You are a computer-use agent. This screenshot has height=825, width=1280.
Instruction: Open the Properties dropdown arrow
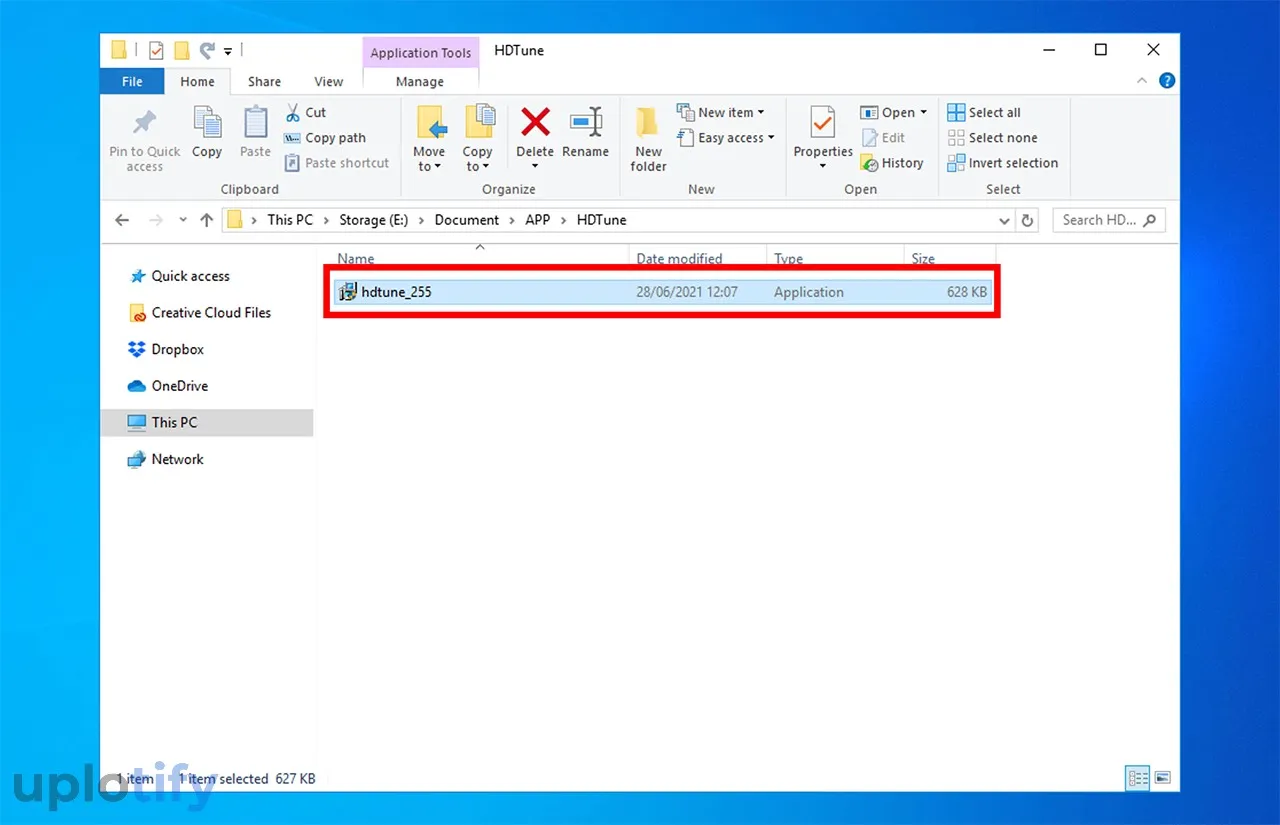pyautogui.click(x=823, y=166)
